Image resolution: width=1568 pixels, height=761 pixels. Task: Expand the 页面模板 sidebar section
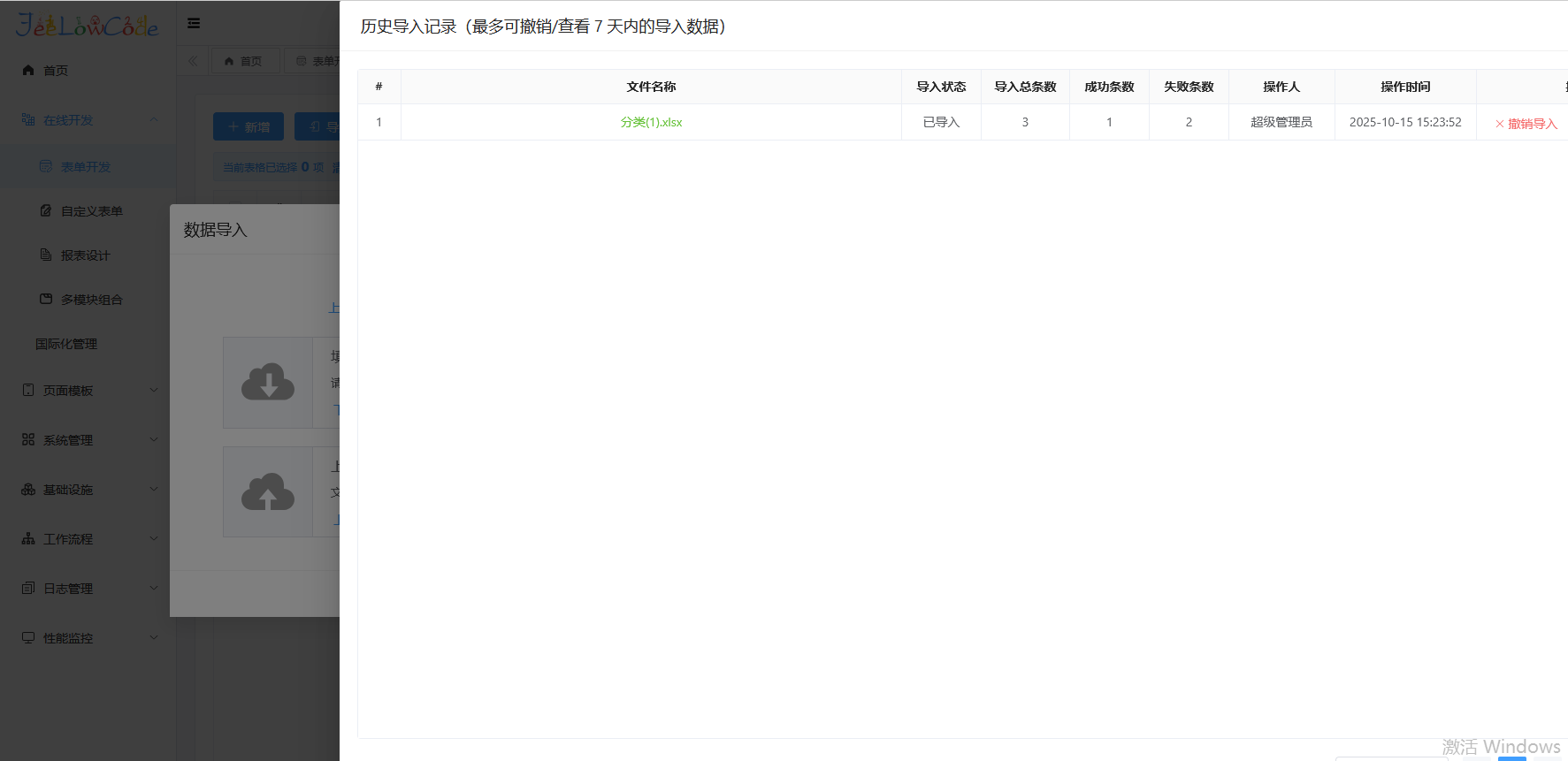[88, 390]
